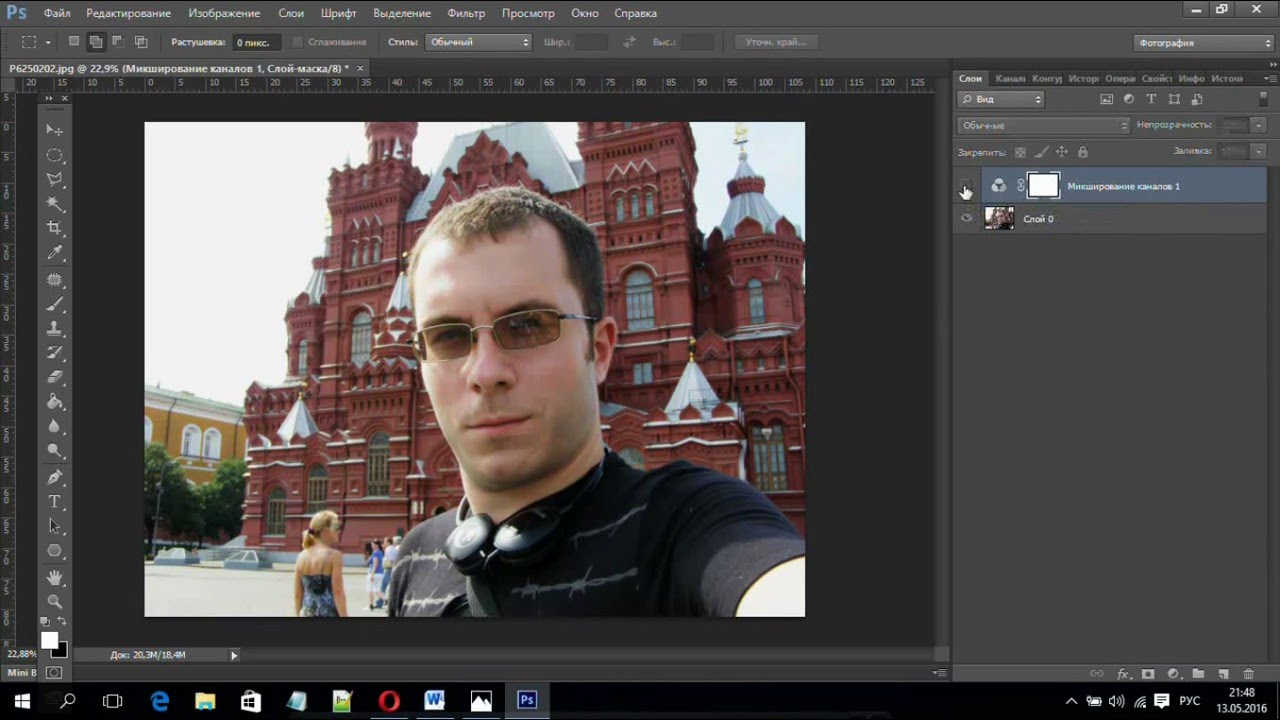Open the Стиль dropdown
1280x720 pixels.
478,42
